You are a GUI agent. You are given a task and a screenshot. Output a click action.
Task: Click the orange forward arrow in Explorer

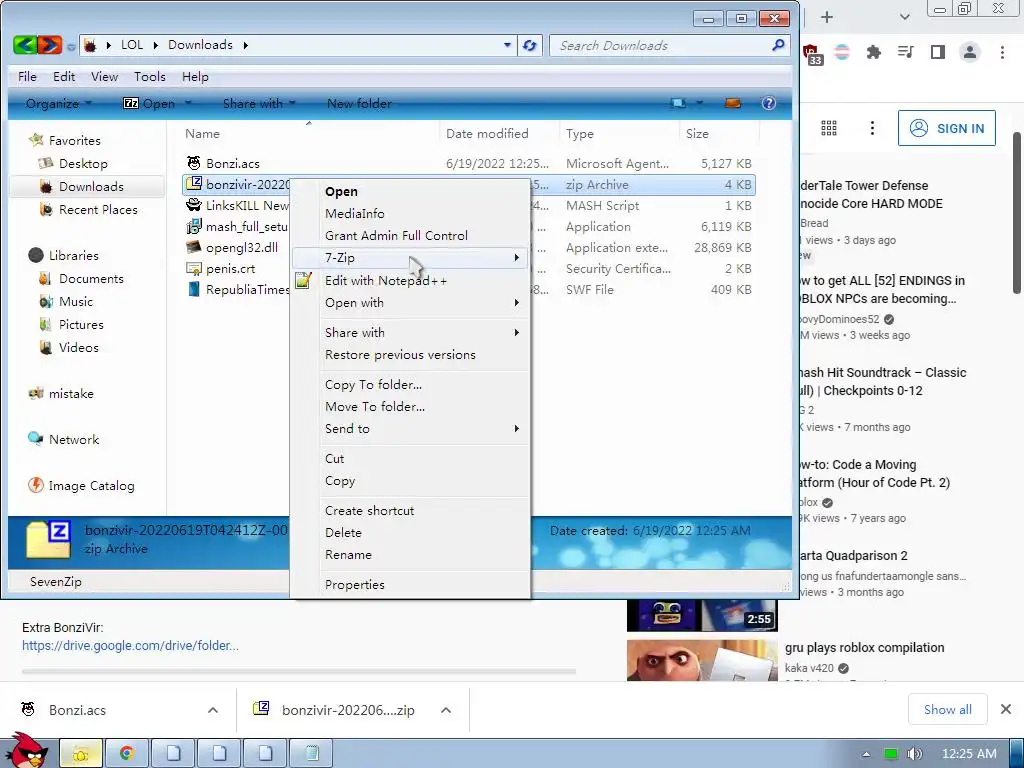tap(50, 44)
